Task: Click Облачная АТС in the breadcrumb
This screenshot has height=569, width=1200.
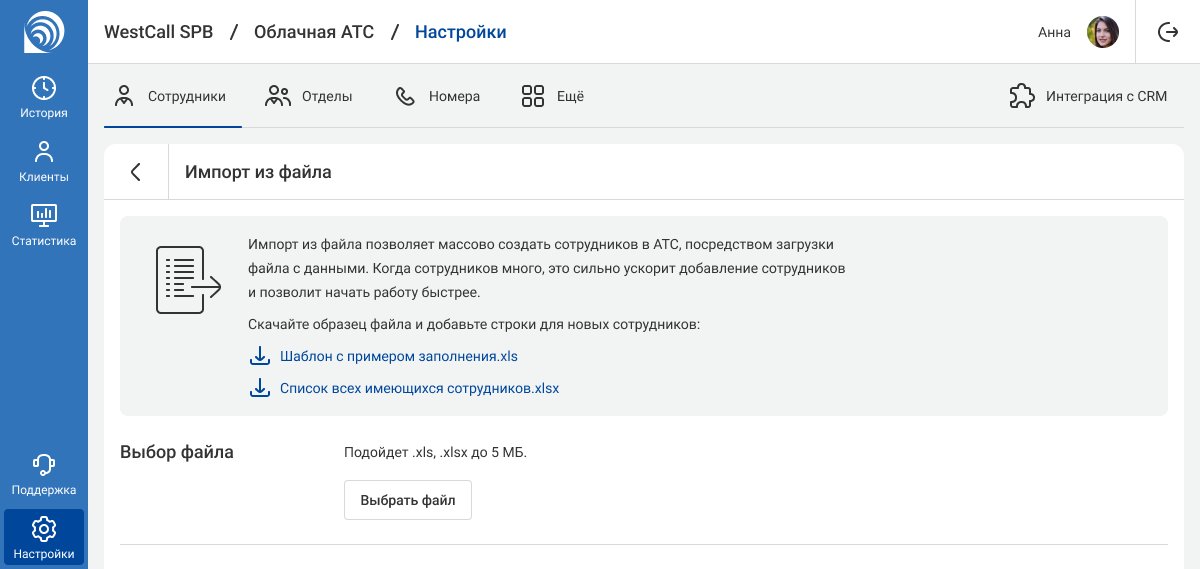Action: (x=314, y=32)
